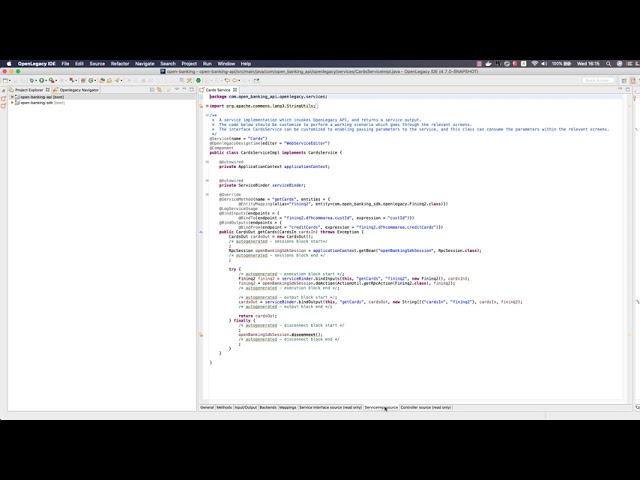Click the Pin Editor toolbar icon
The width and height of the screenshot is (640, 480).
(x=256, y=80)
